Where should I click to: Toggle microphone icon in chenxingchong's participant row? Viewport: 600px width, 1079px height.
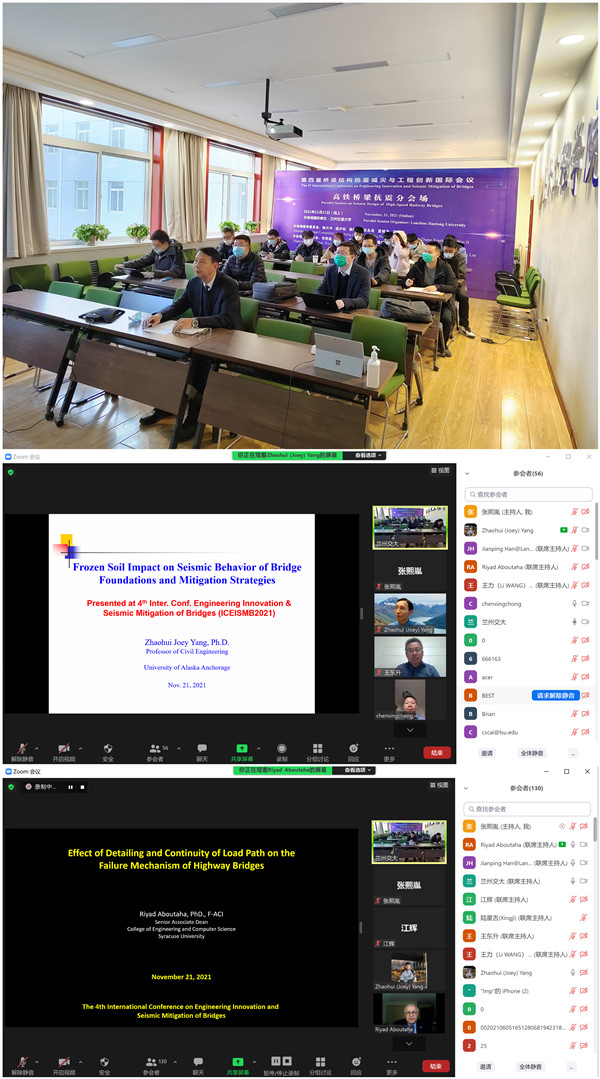click(574, 603)
